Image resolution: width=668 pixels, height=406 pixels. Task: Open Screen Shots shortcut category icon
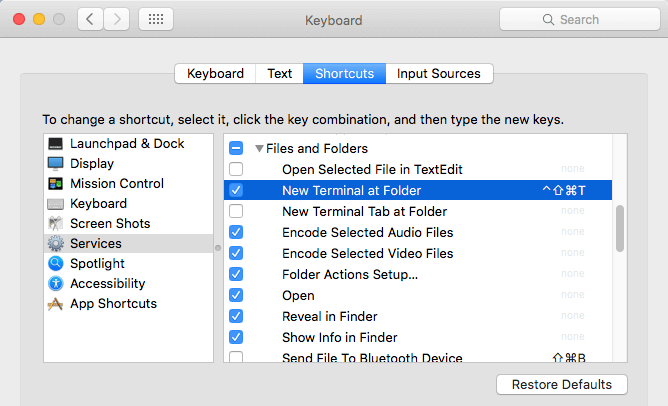click(55, 224)
